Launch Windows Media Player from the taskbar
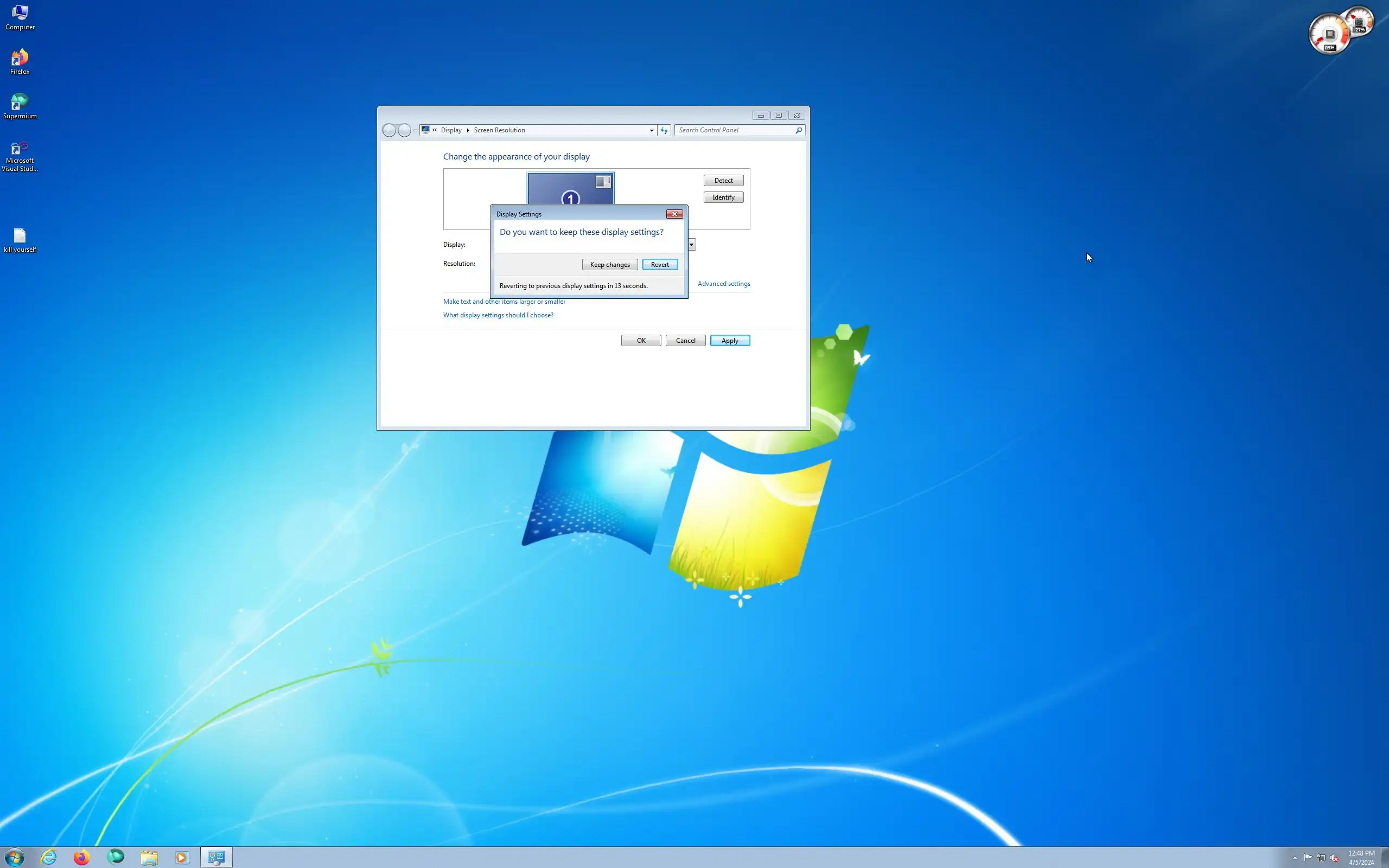Screen dimensions: 1389x868 click(182, 857)
